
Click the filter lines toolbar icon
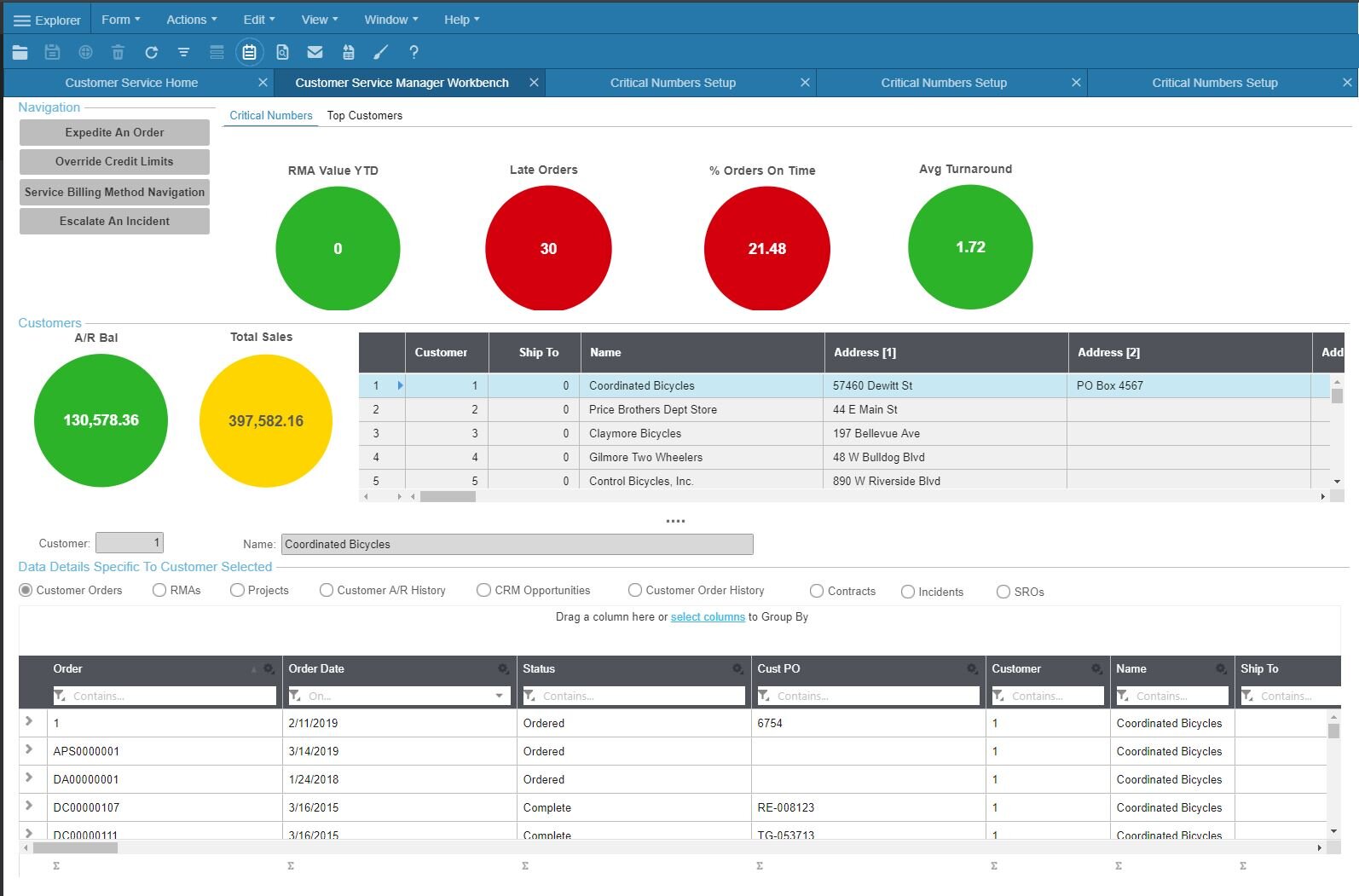[183, 53]
